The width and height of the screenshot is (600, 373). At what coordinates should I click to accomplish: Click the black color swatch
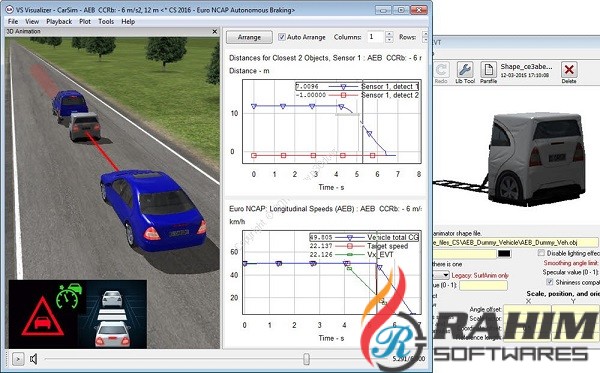pos(504,254)
